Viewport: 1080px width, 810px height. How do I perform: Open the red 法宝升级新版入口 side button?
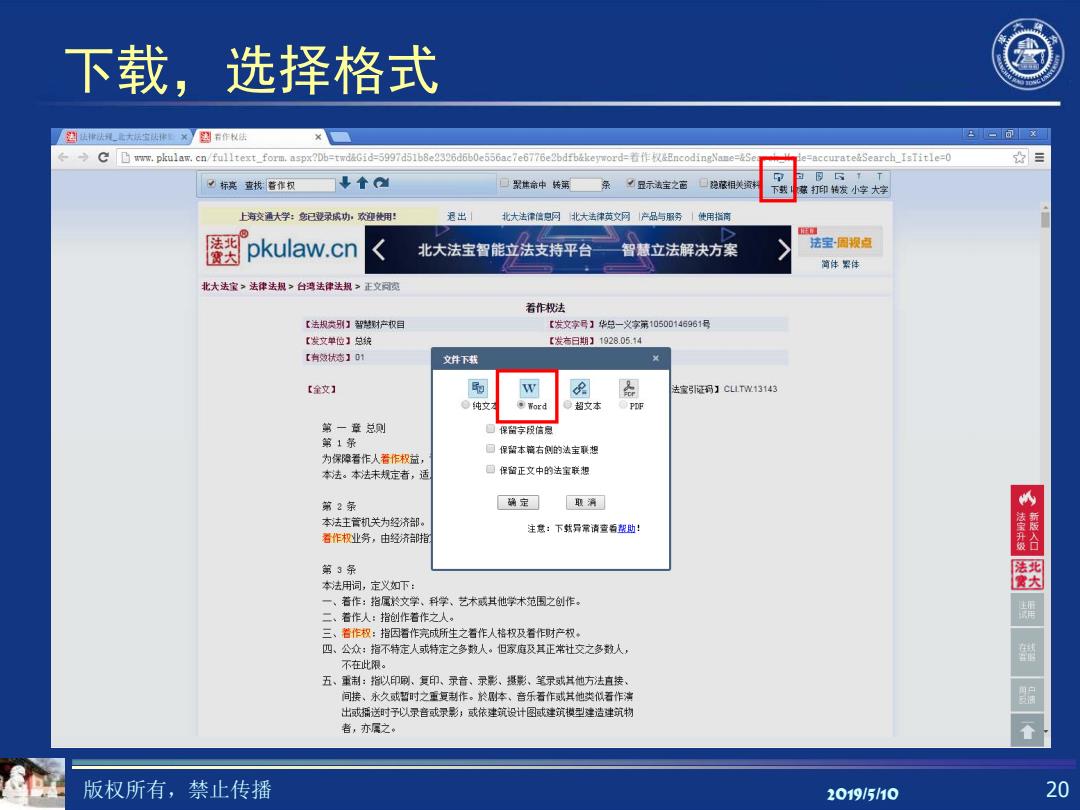click(1027, 520)
